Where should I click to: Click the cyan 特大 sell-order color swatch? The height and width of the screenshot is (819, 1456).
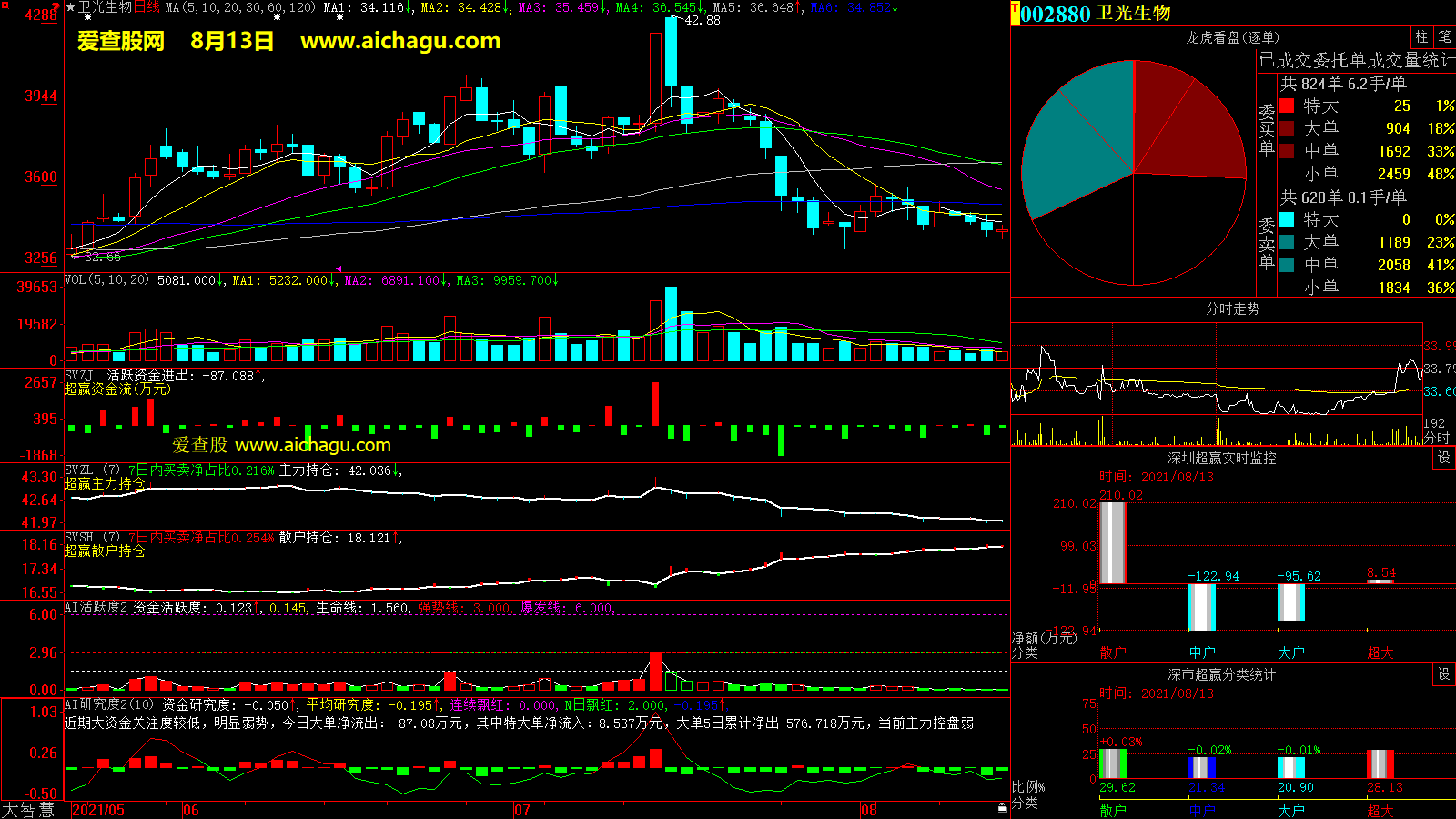click(x=1287, y=219)
